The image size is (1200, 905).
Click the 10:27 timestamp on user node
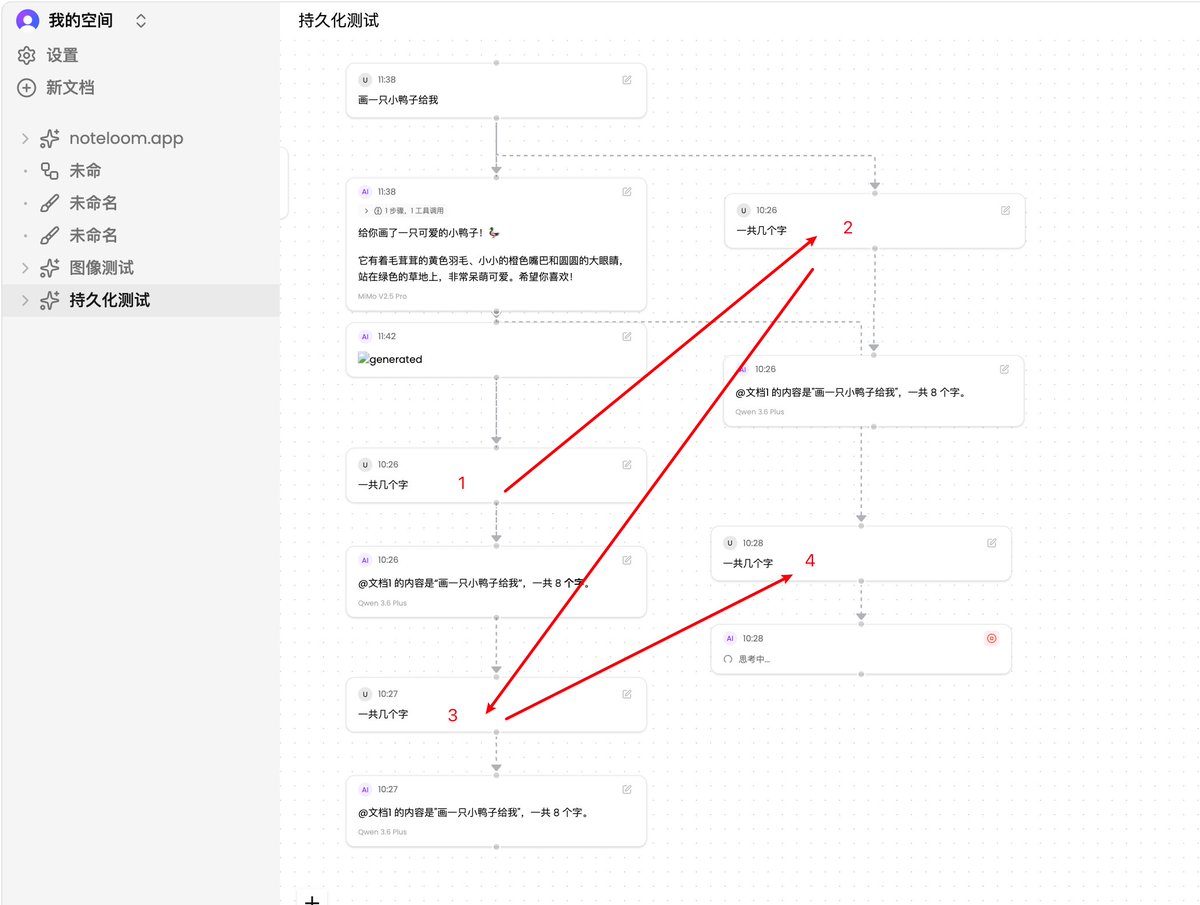pos(388,694)
